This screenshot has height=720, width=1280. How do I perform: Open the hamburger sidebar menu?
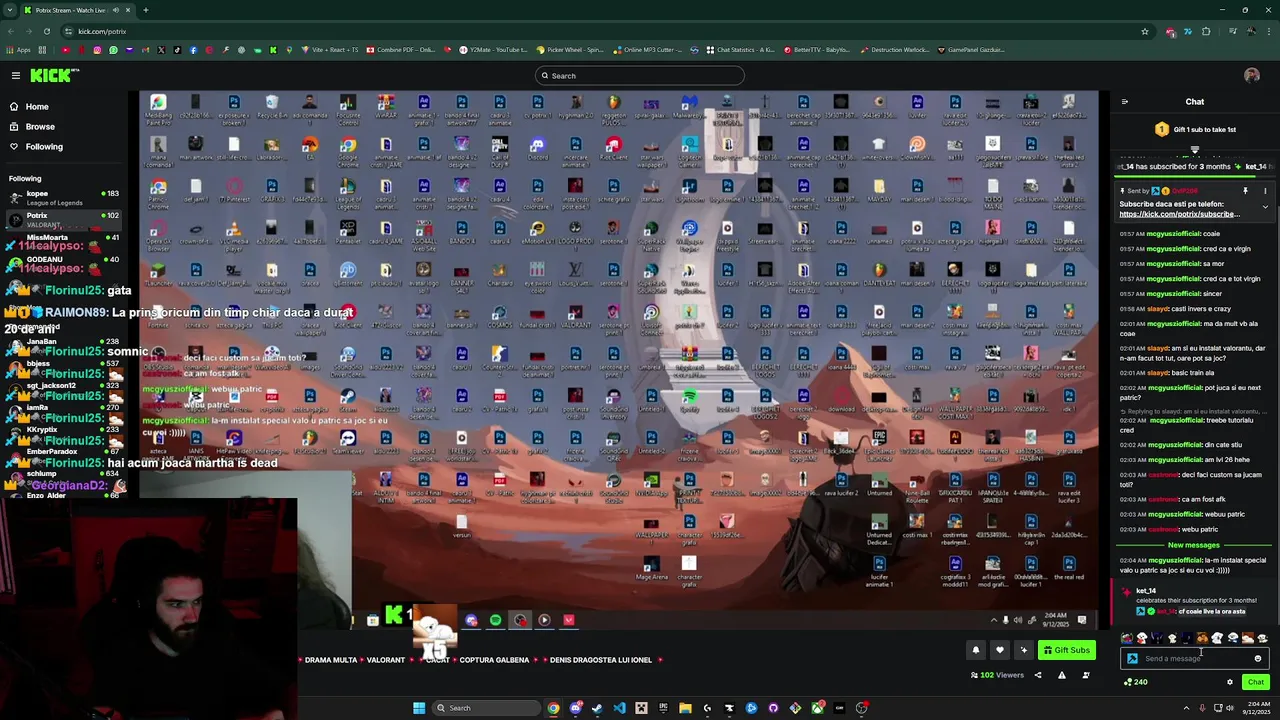coord(15,75)
